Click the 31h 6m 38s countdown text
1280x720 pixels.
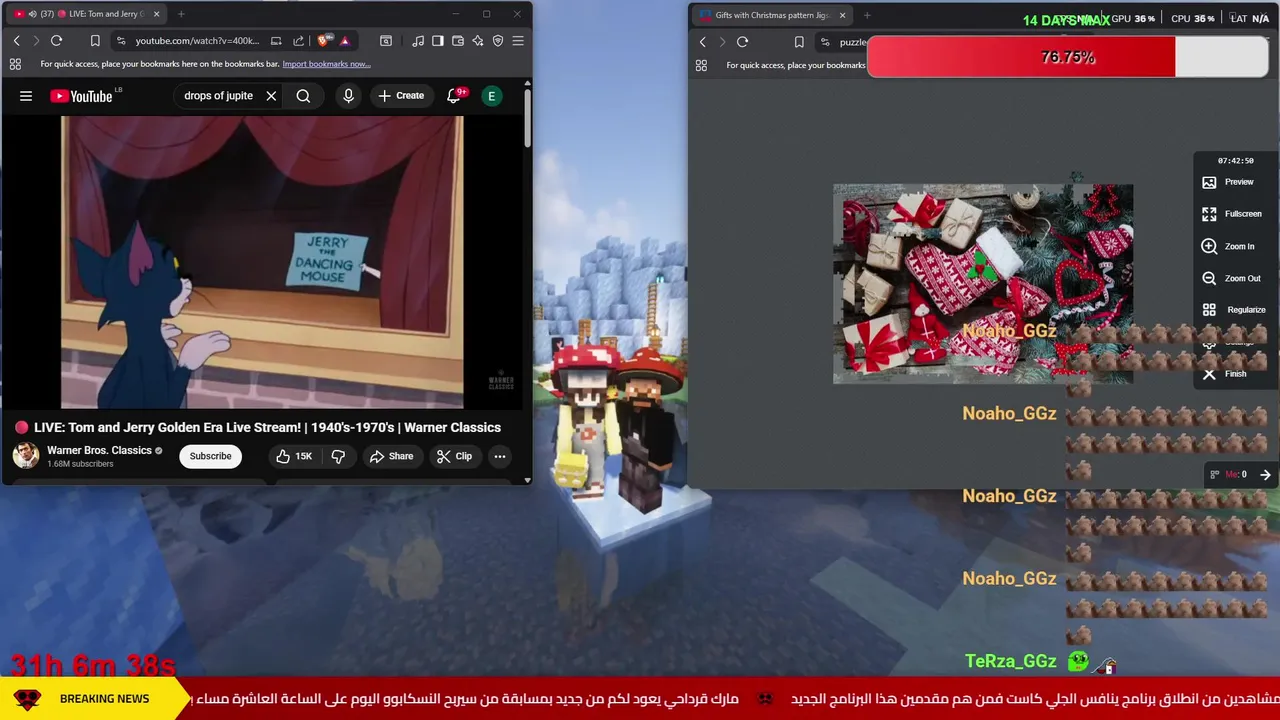(x=93, y=665)
